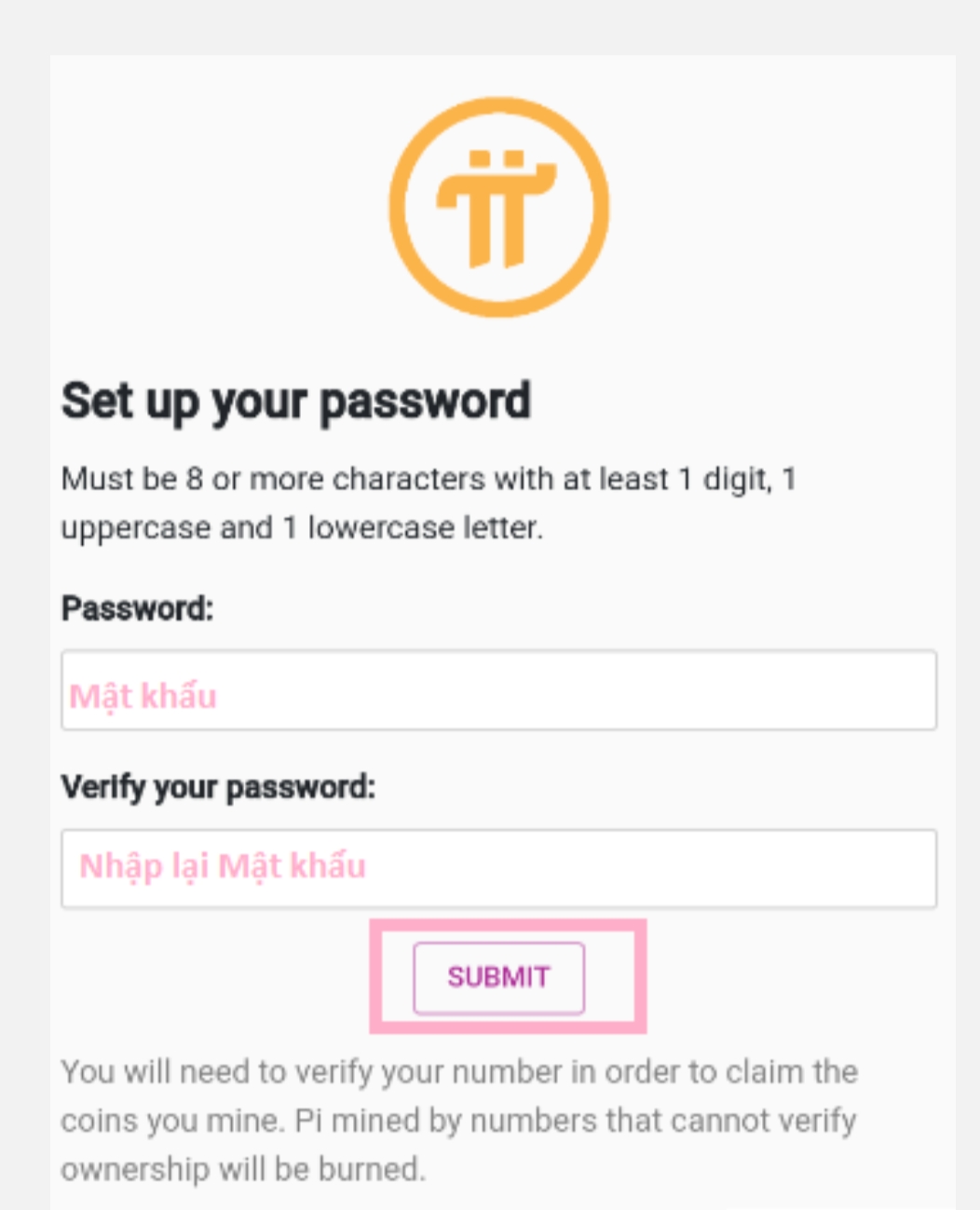Click the "Must be 8 or more characters" line
The width and height of the screenshot is (980, 1210).
(x=429, y=480)
